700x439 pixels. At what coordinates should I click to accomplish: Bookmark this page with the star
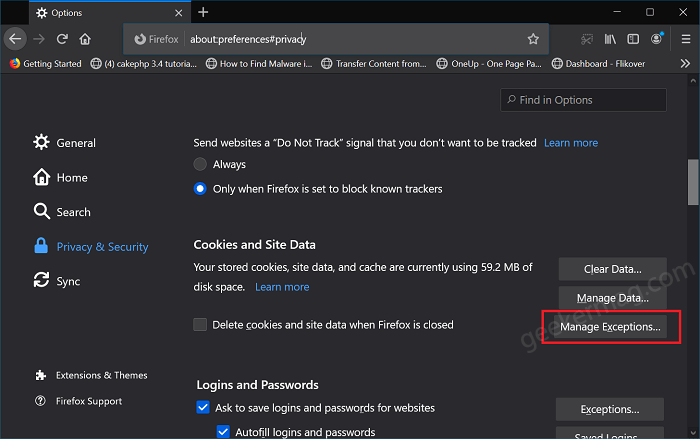533,39
